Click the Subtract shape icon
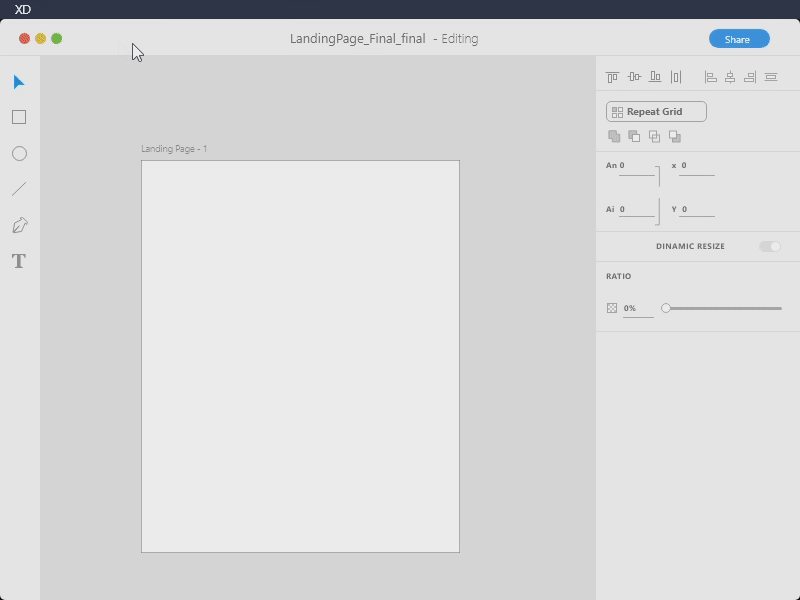This screenshot has width=800, height=600. click(634, 135)
